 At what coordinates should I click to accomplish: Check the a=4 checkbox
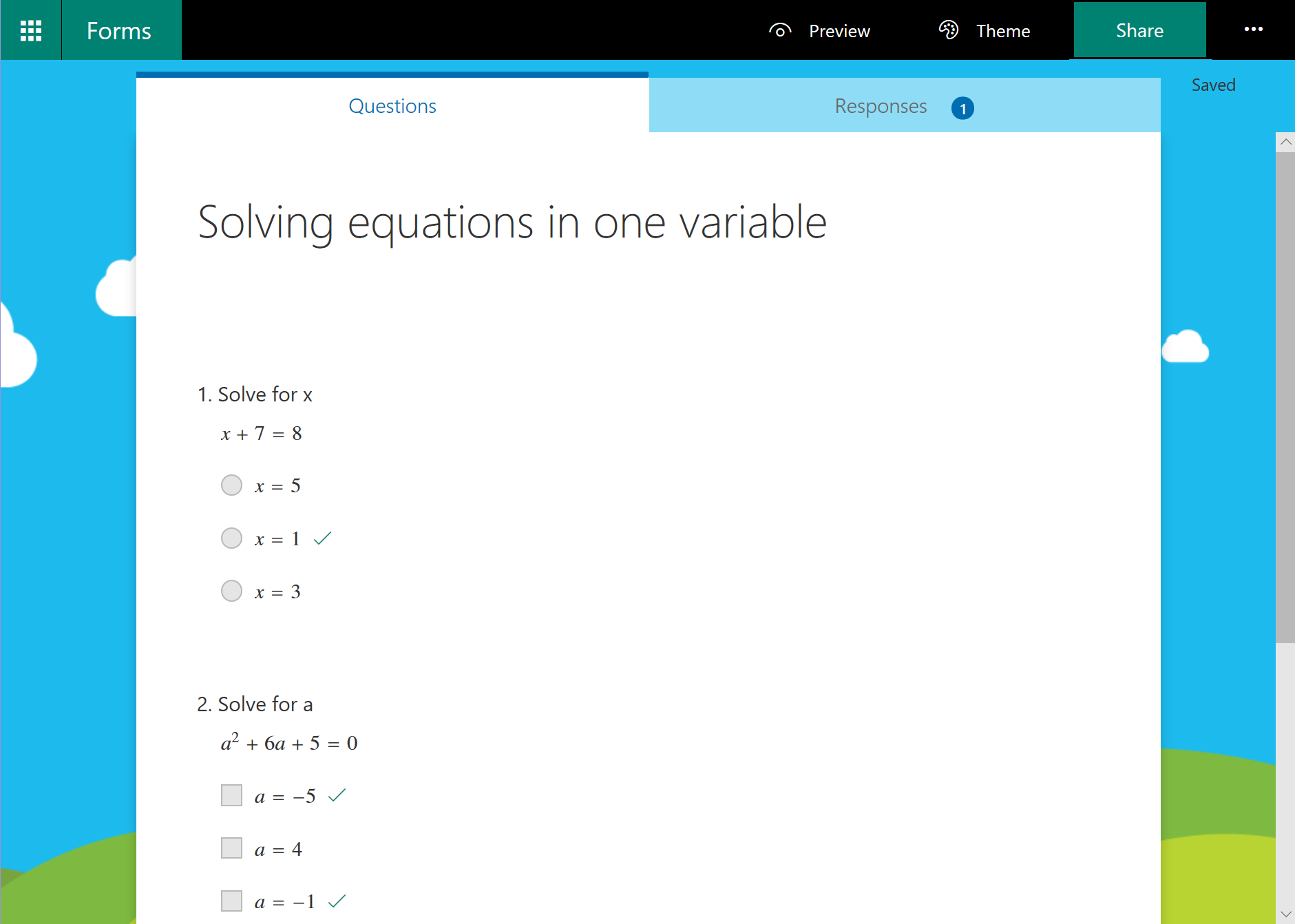[x=231, y=848]
